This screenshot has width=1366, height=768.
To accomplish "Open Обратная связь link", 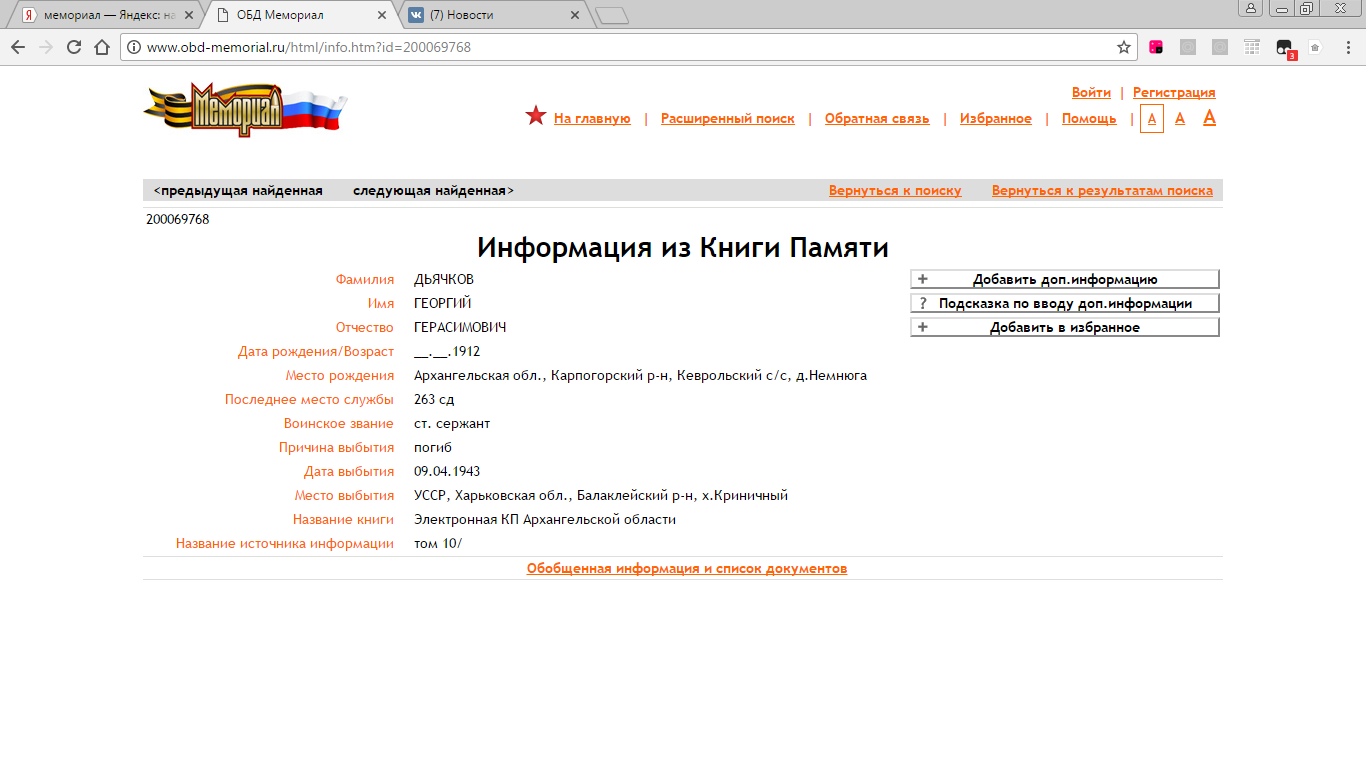I will point(877,118).
